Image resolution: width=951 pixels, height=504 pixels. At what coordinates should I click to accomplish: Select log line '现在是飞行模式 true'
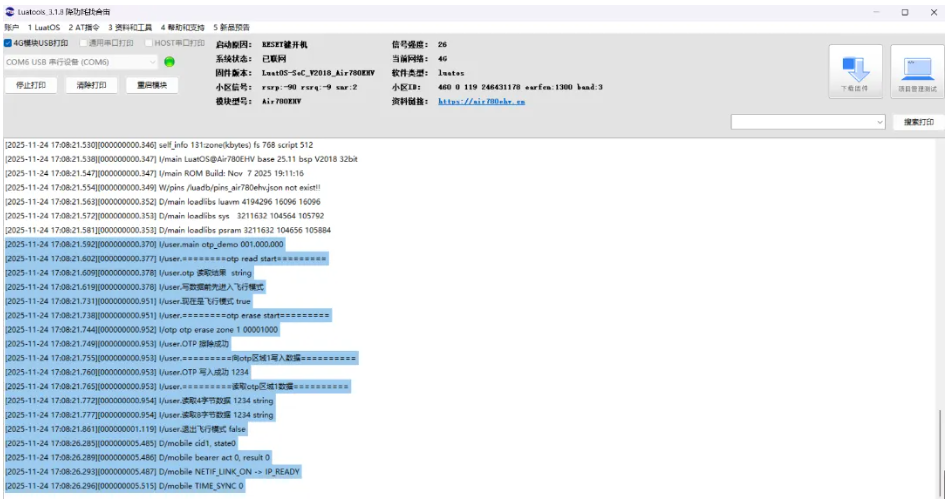tap(128, 301)
